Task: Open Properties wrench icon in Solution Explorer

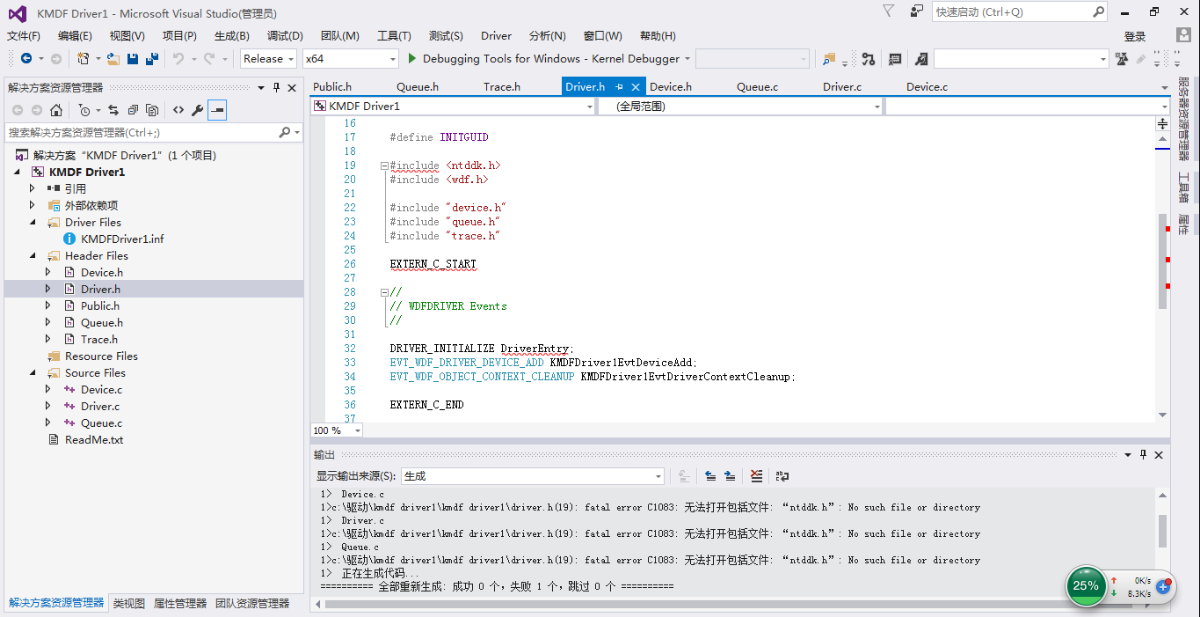Action: click(x=197, y=110)
